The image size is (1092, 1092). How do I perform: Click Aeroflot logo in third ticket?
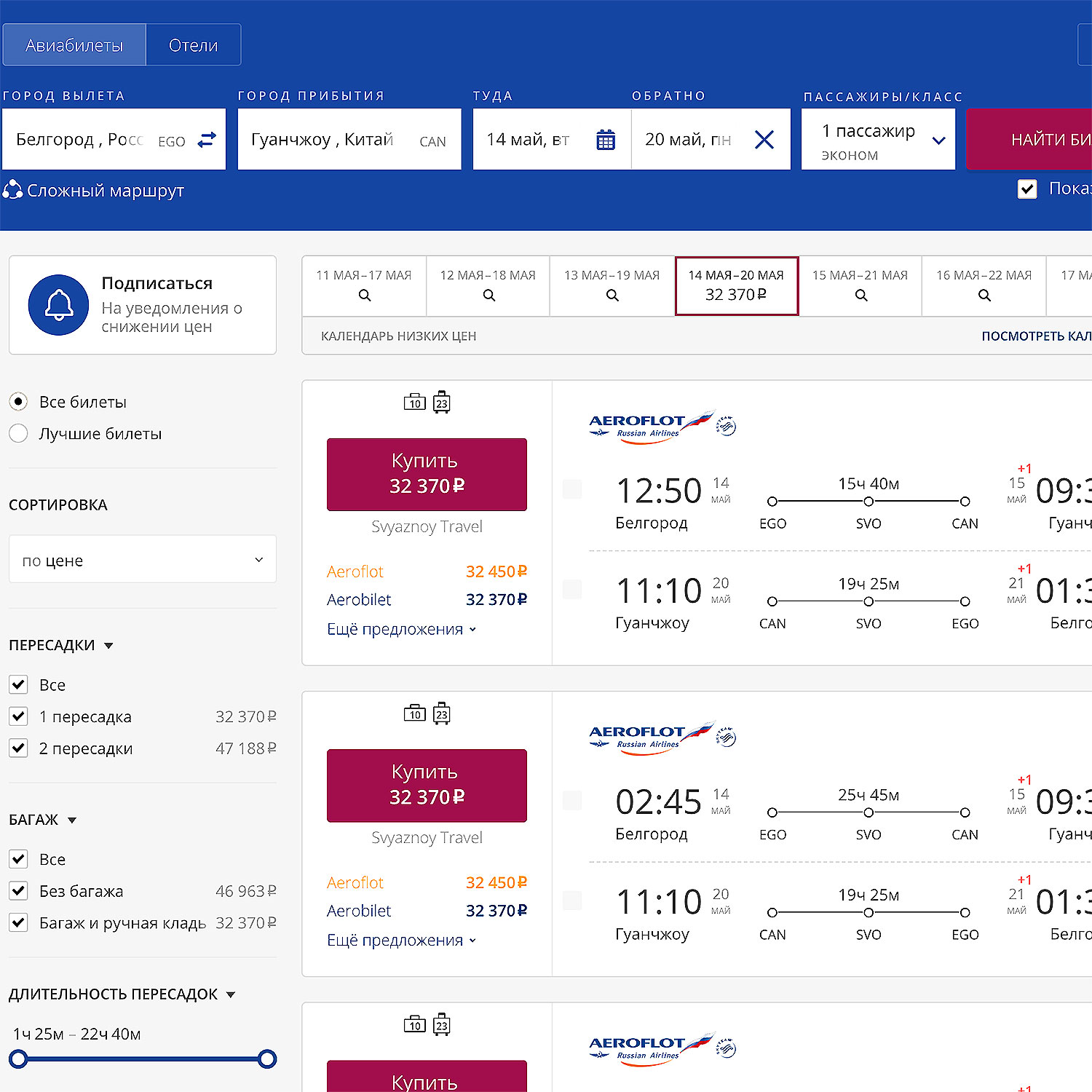(662, 1048)
